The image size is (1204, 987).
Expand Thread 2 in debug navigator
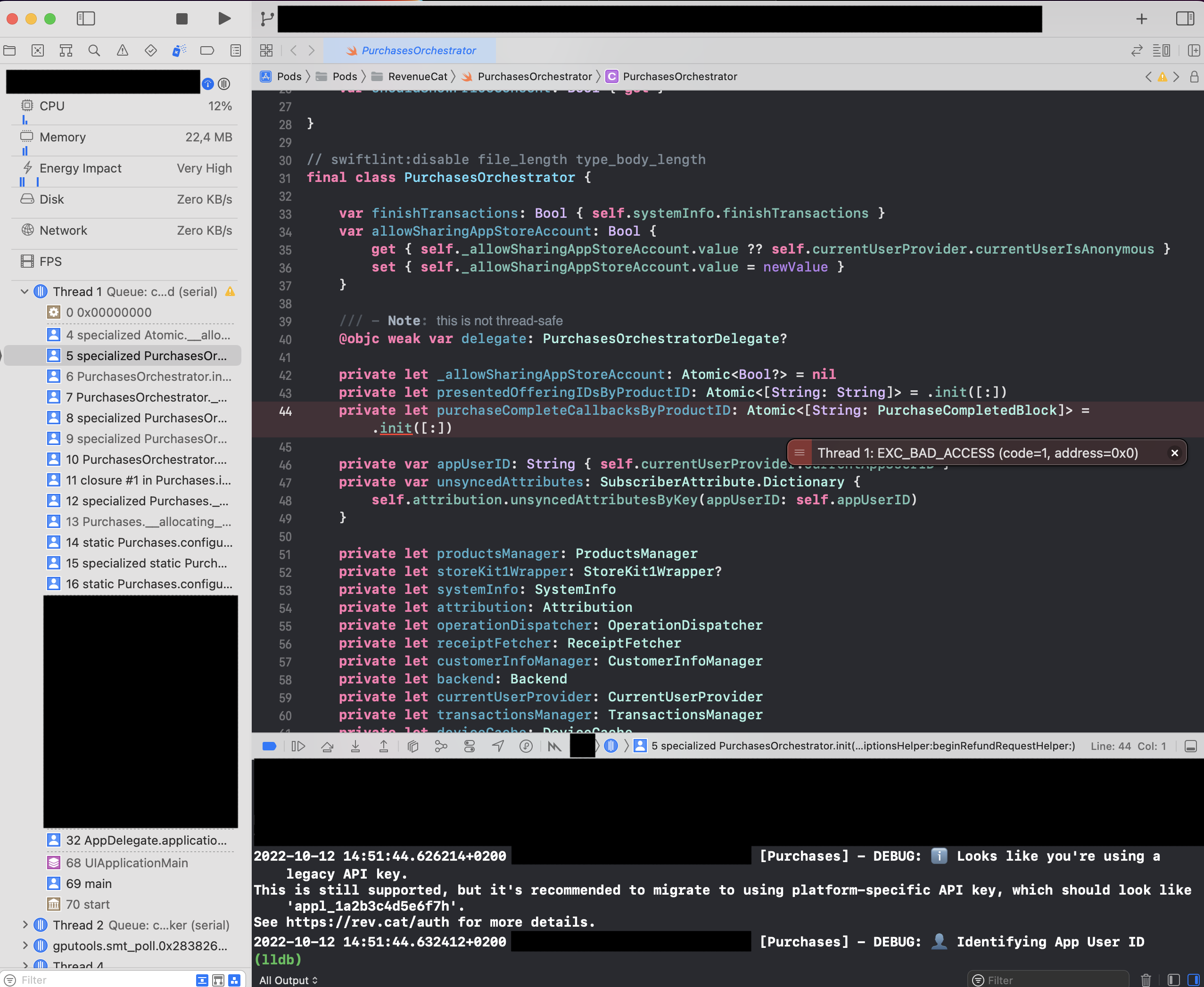[25, 925]
